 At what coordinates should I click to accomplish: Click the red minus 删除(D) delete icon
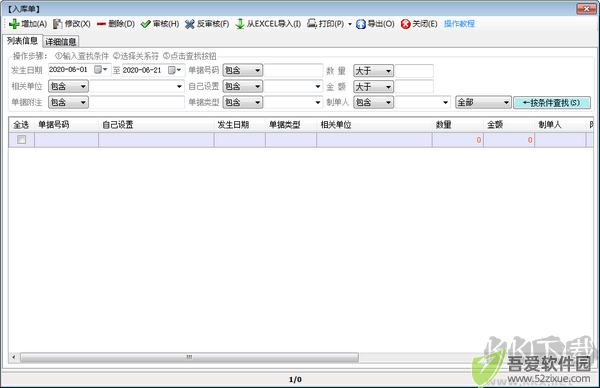tap(101, 24)
